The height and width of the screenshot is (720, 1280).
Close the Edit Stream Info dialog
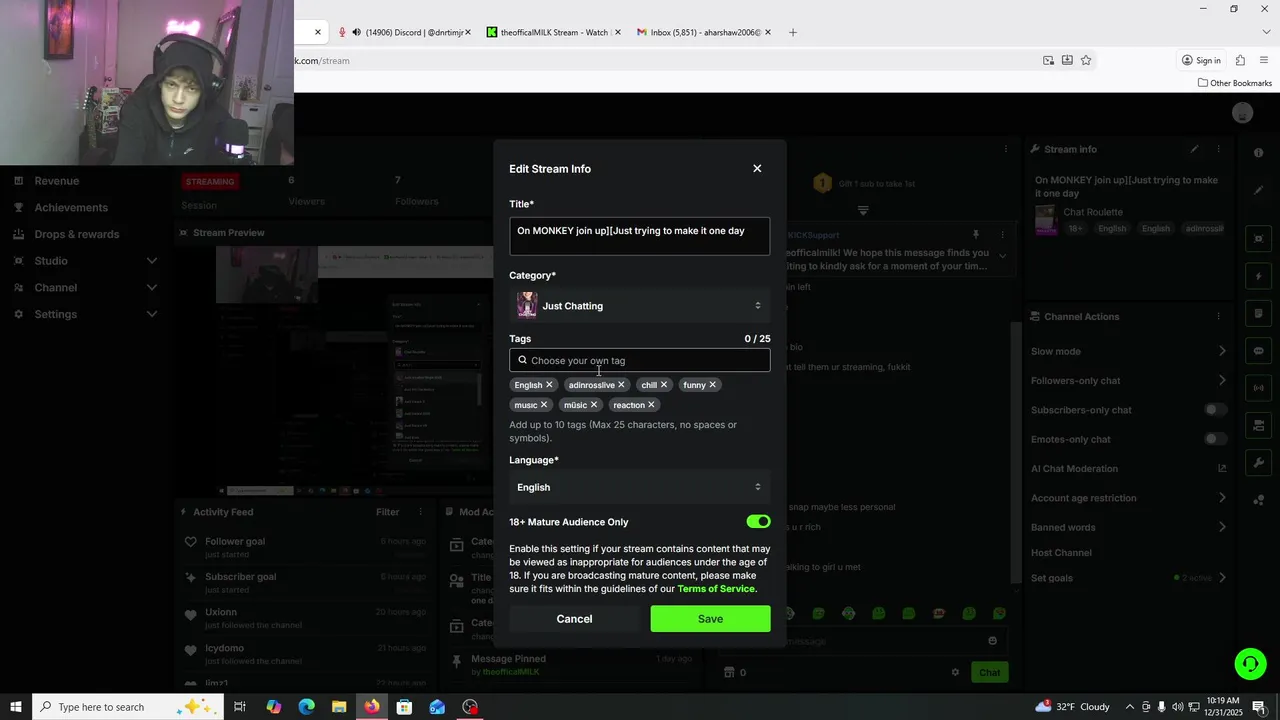click(757, 169)
